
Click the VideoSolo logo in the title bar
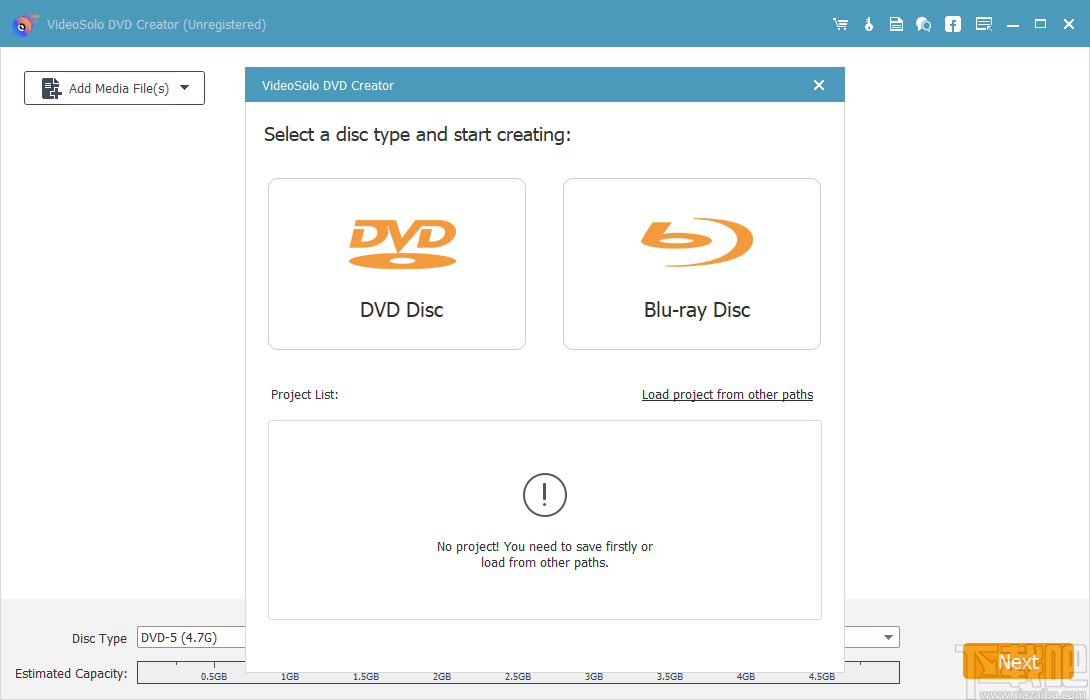click(x=22, y=24)
